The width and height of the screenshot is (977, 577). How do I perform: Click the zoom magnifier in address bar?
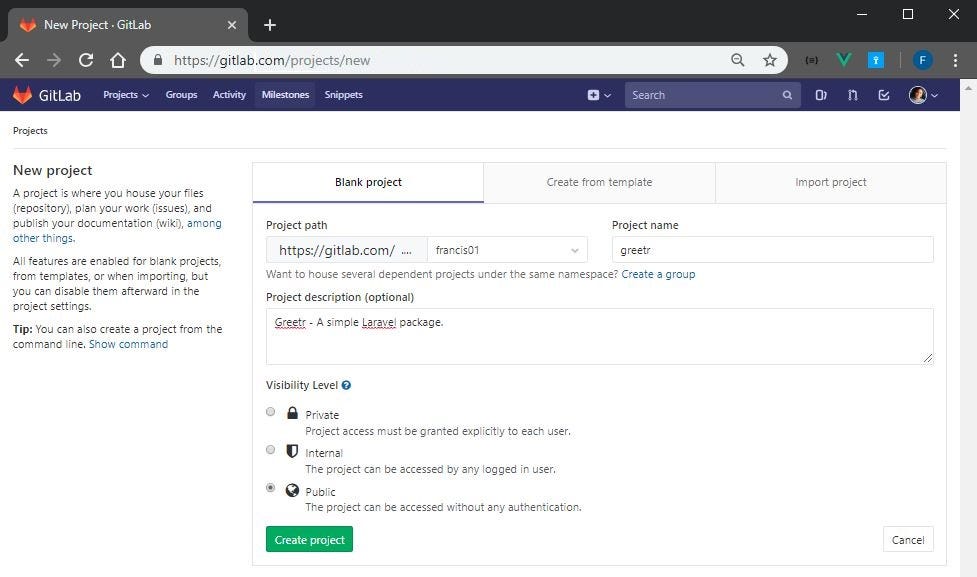pyautogui.click(x=738, y=60)
